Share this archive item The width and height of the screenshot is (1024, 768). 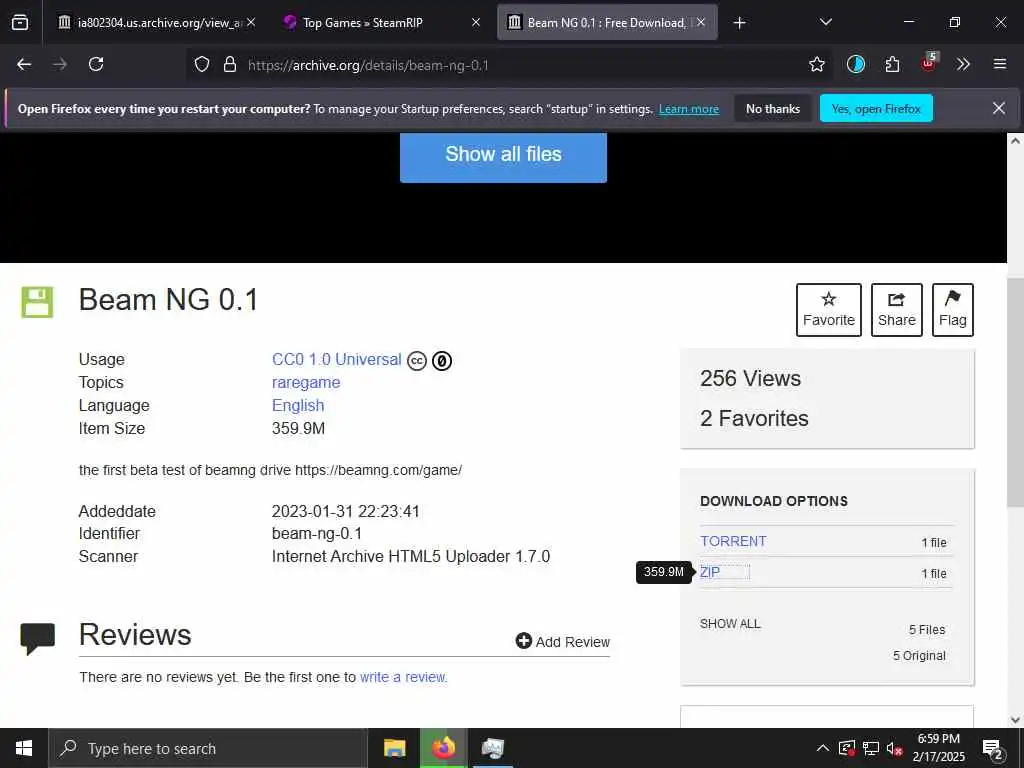(x=897, y=310)
